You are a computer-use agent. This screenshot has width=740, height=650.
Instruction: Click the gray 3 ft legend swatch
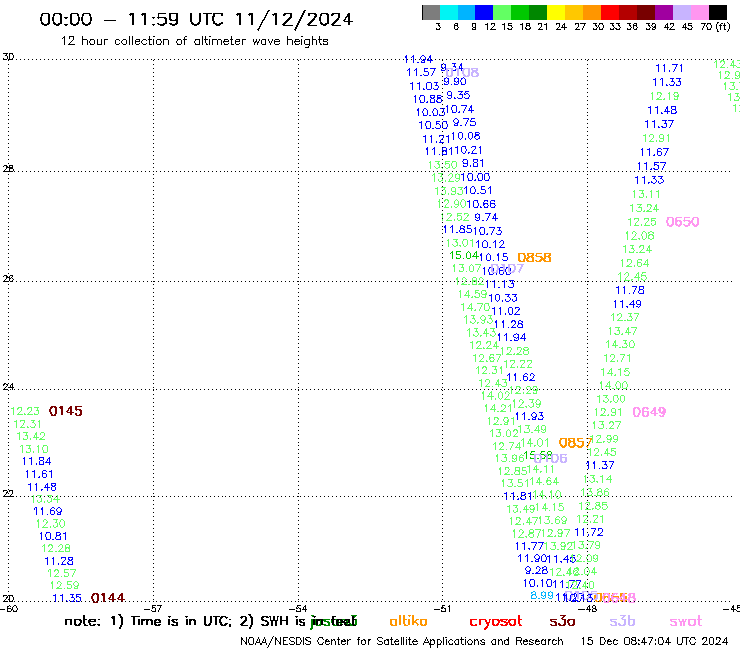[431, 12]
